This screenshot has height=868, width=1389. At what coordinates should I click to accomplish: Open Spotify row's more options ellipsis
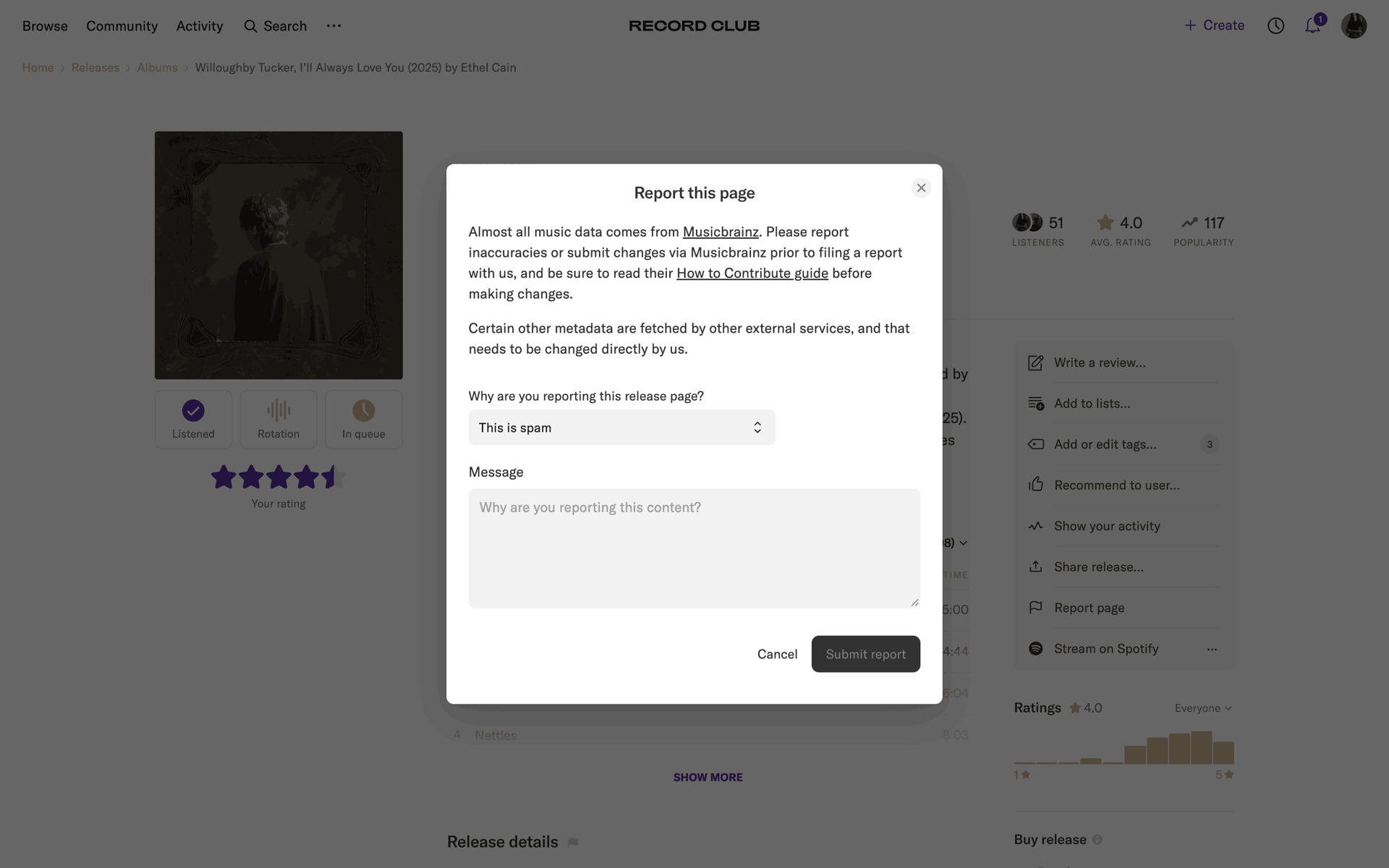tap(1212, 649)
